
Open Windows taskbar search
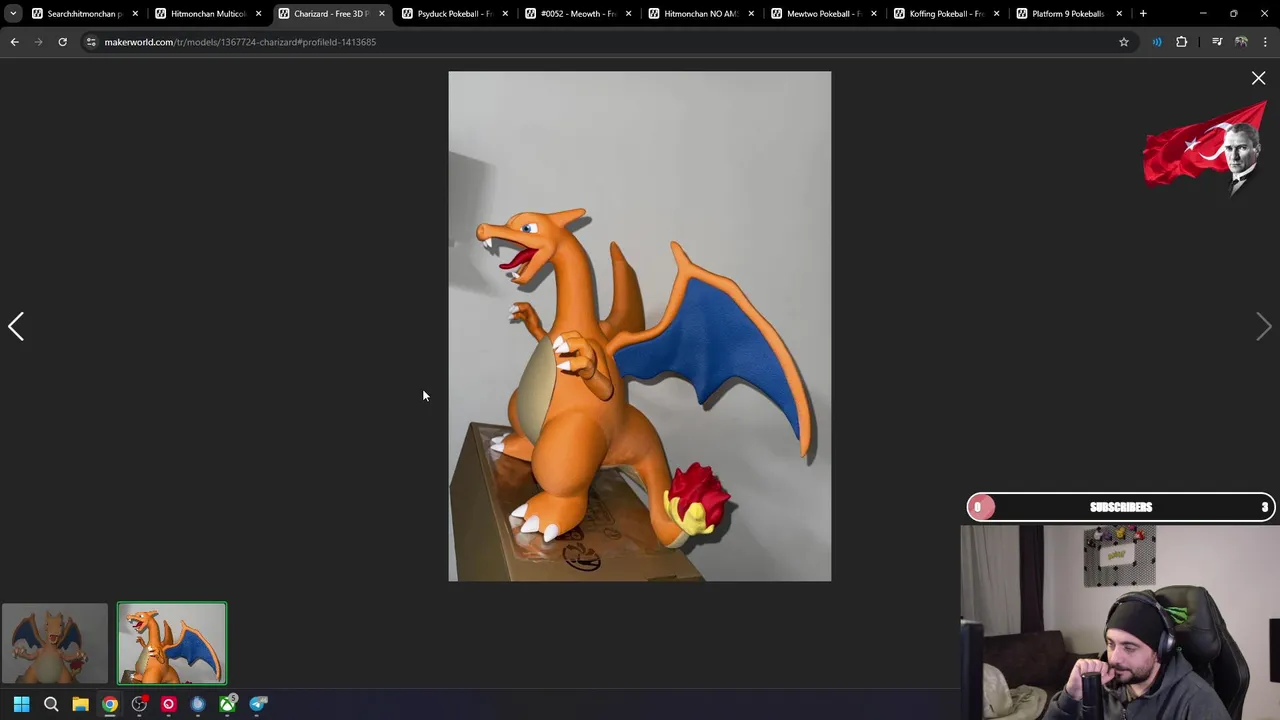click(x=51, y=704)
